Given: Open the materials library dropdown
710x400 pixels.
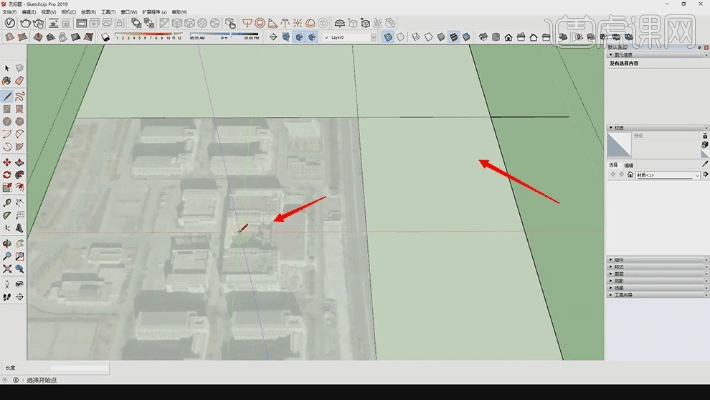Looking at the screenshot, I should click(x=665, y=175).
